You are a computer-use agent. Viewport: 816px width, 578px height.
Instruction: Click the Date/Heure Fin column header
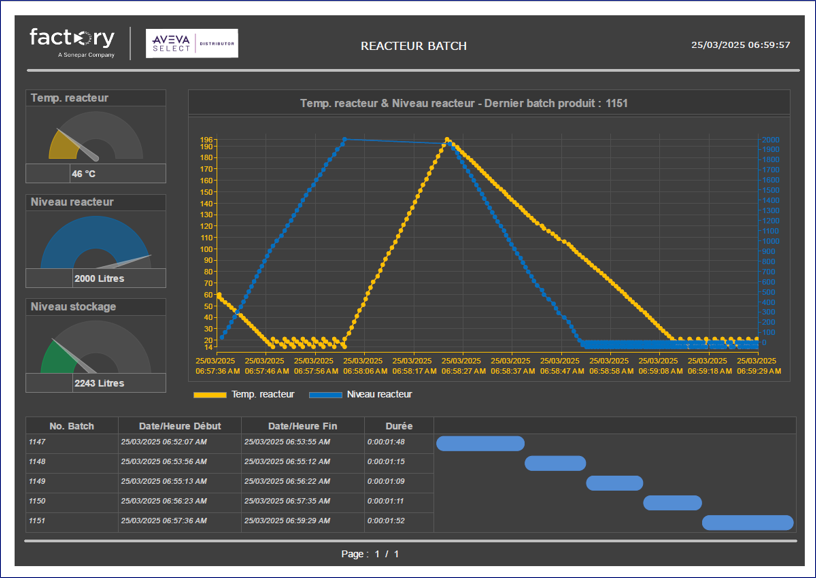tap(302, 426)
